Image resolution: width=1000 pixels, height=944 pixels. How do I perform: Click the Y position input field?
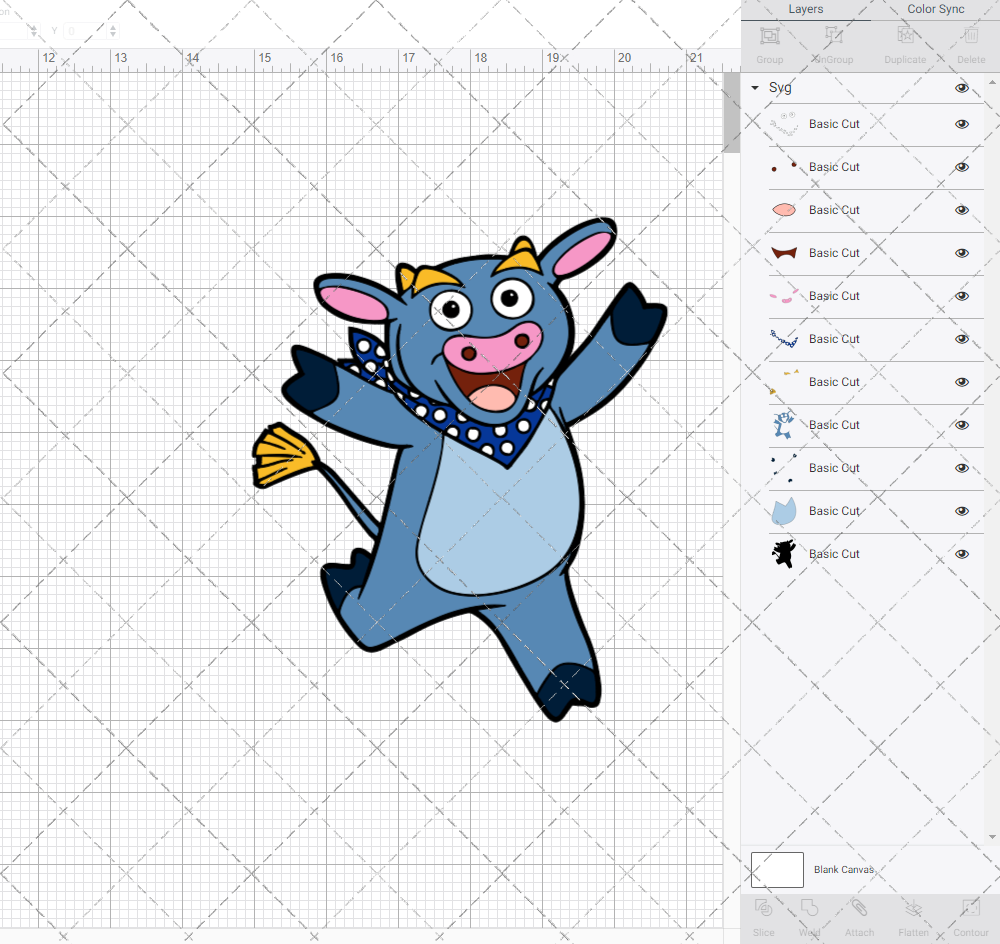[x=85, y=31]
